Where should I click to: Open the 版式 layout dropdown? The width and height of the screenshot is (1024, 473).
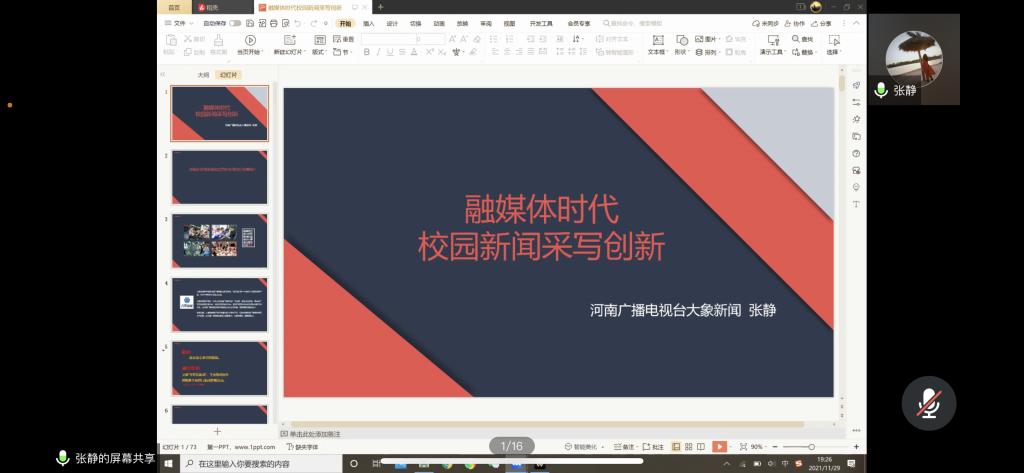[x=319, y=52]
